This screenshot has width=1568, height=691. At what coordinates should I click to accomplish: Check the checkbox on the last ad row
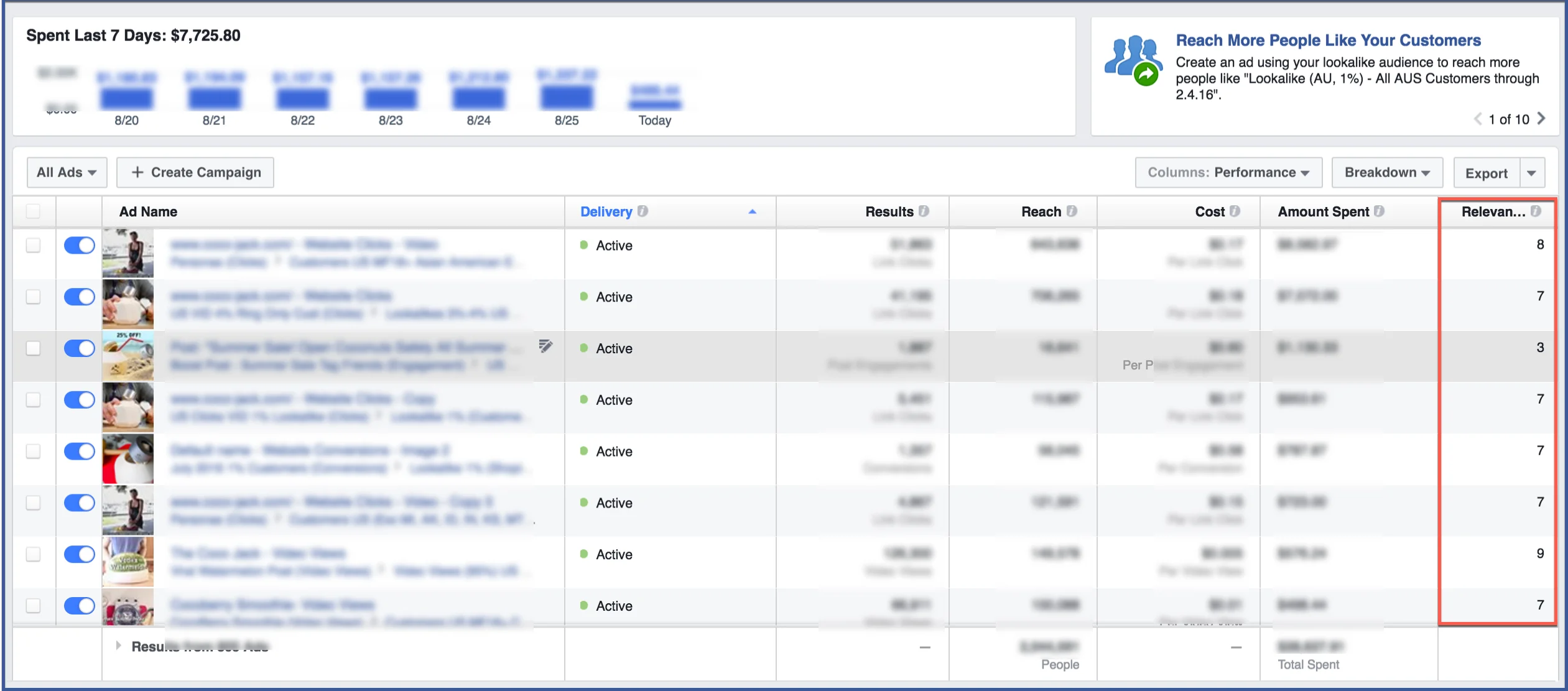pyautogui.click(x=34, y=605)
